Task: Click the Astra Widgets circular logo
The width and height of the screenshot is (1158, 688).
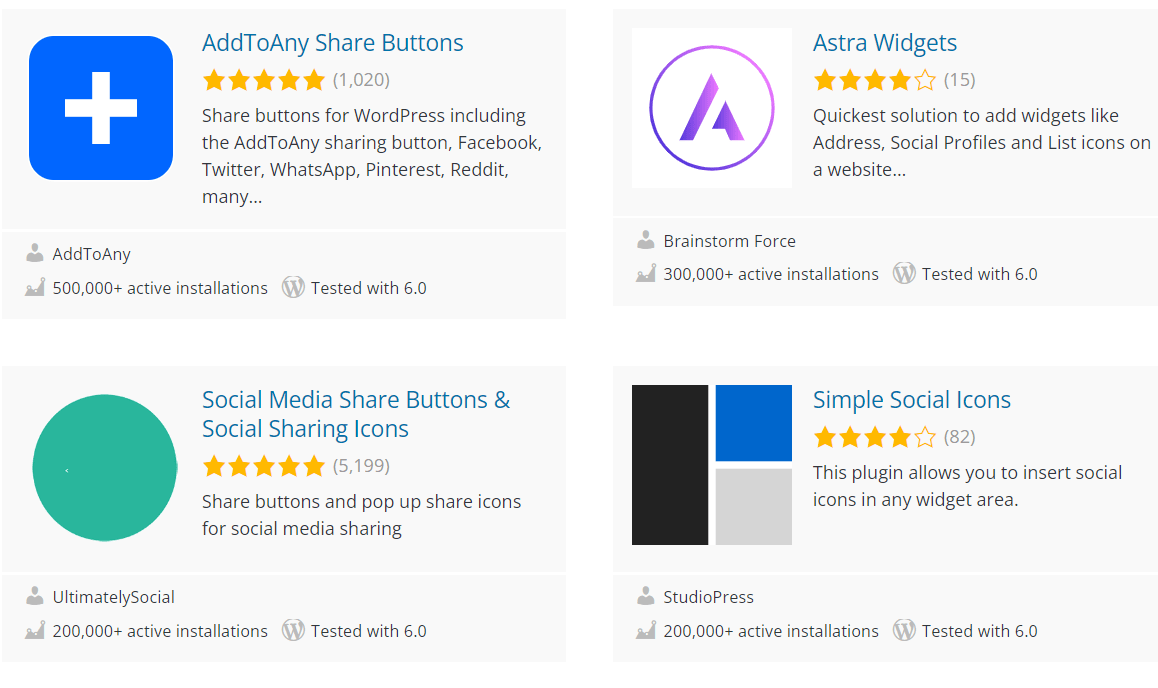Action: (x=710, y=107)
